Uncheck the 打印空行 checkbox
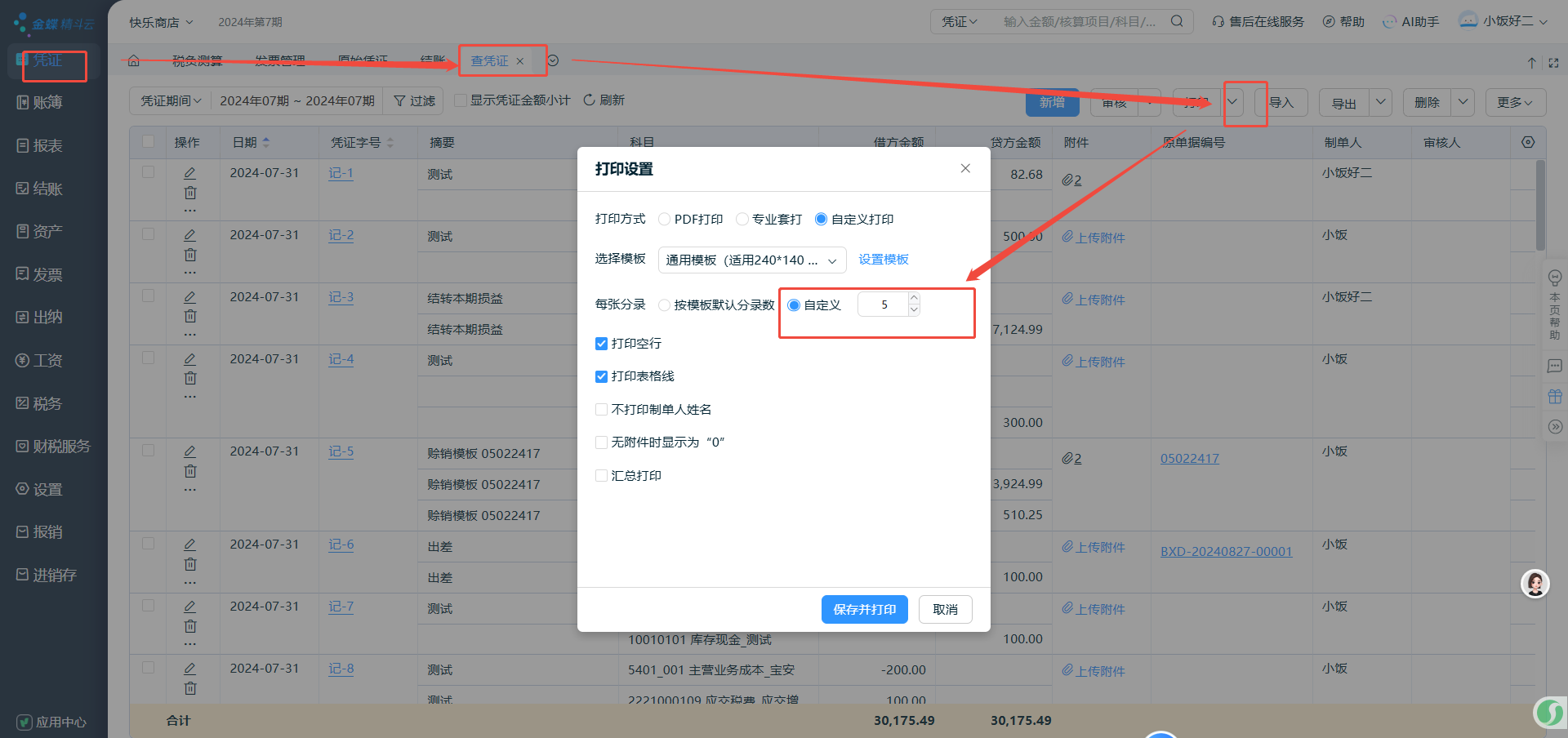This screenshot has width=1568, height=738. pyautogui.click(x=601, y=344)
